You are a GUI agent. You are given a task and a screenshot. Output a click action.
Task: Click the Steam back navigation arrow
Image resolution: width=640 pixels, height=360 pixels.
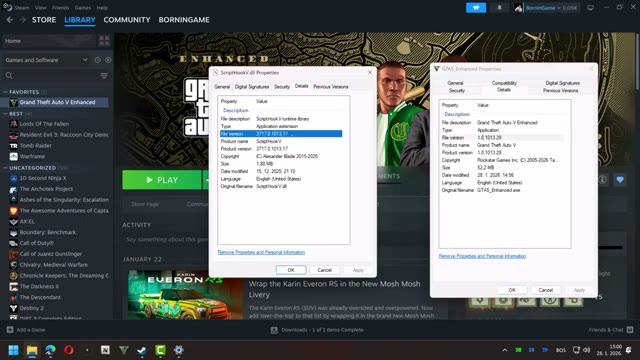(x=10, y=20)
